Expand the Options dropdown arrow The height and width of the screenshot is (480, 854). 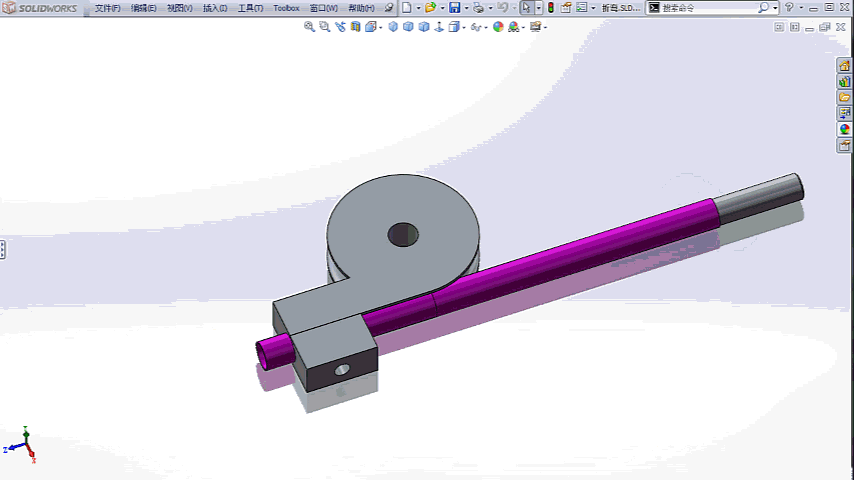pos(593,8)
